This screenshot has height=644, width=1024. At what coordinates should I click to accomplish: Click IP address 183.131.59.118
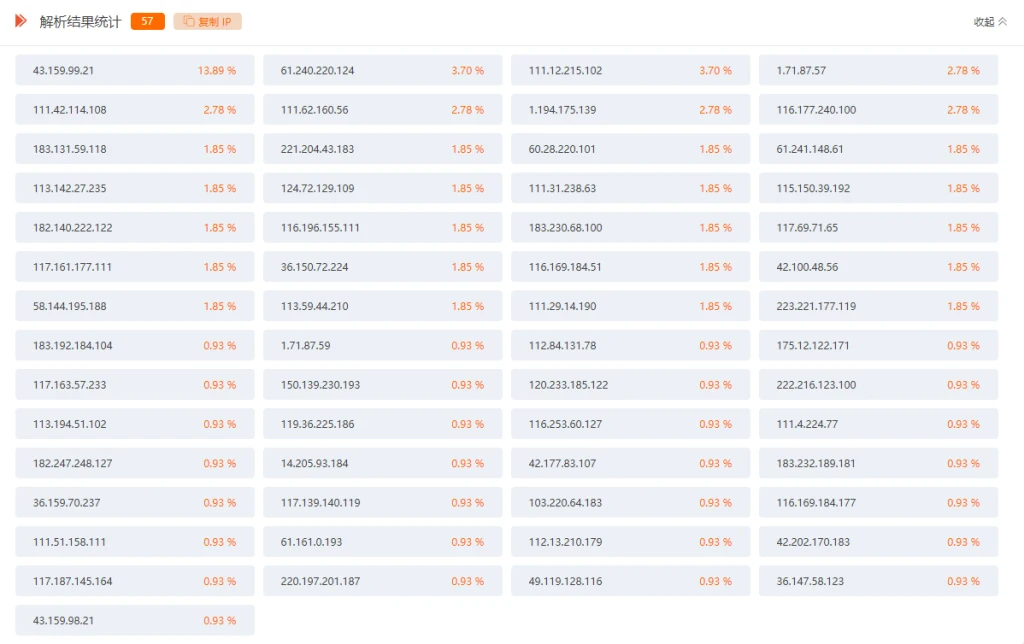[70, 149]
